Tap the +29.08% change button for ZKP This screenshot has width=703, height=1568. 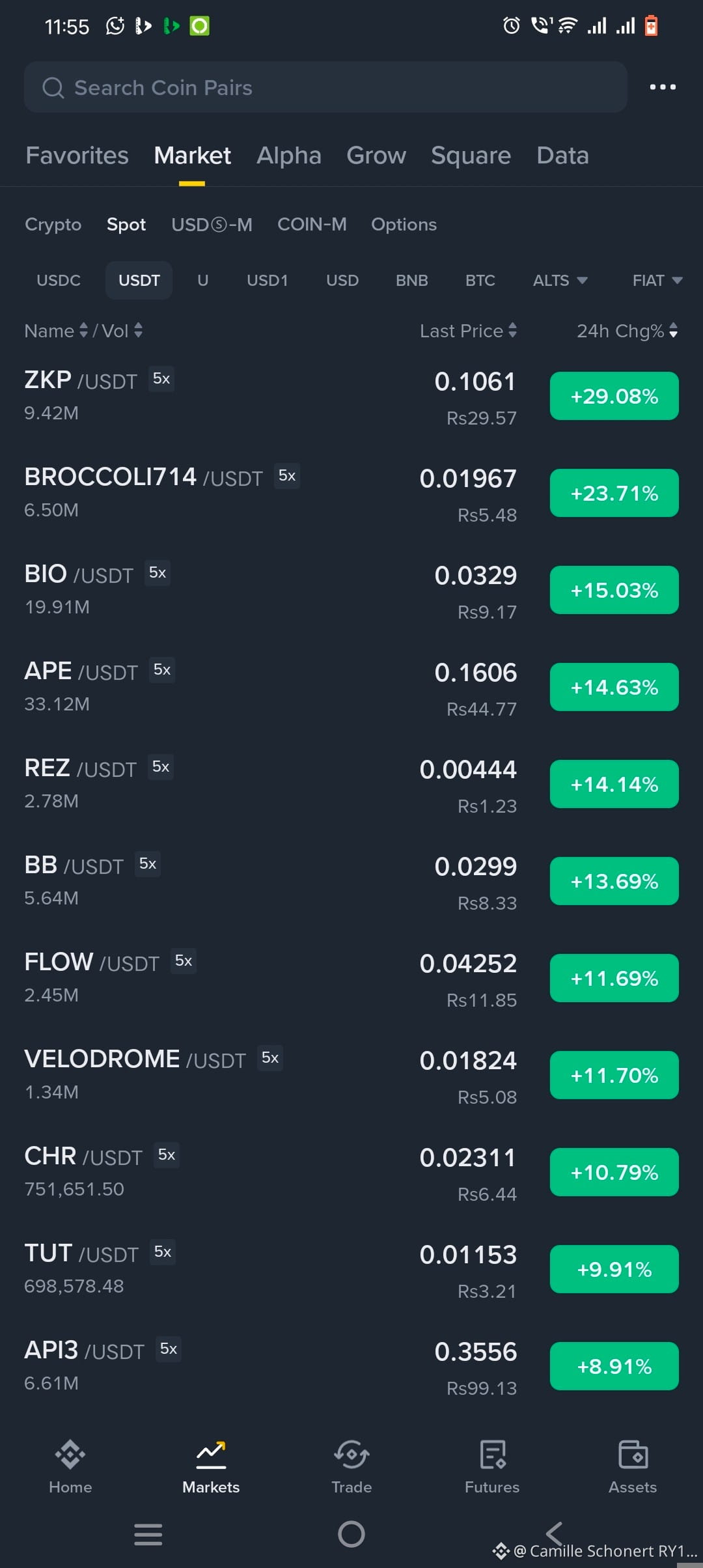click(614, 396)
